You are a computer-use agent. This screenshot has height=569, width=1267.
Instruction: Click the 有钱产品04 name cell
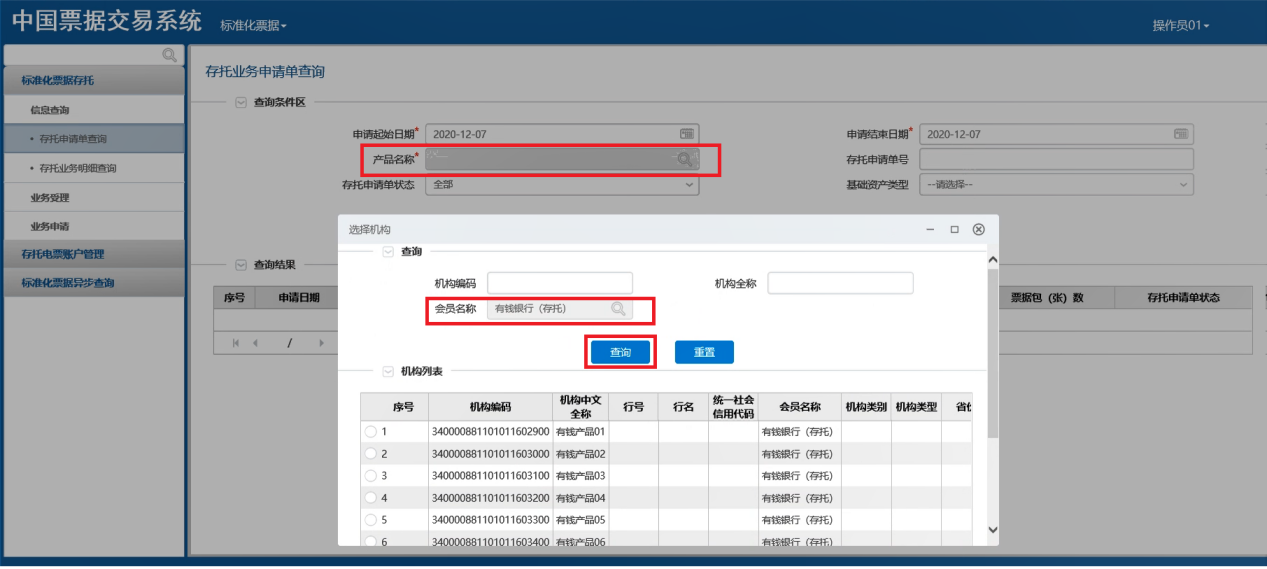click(580, 498)
